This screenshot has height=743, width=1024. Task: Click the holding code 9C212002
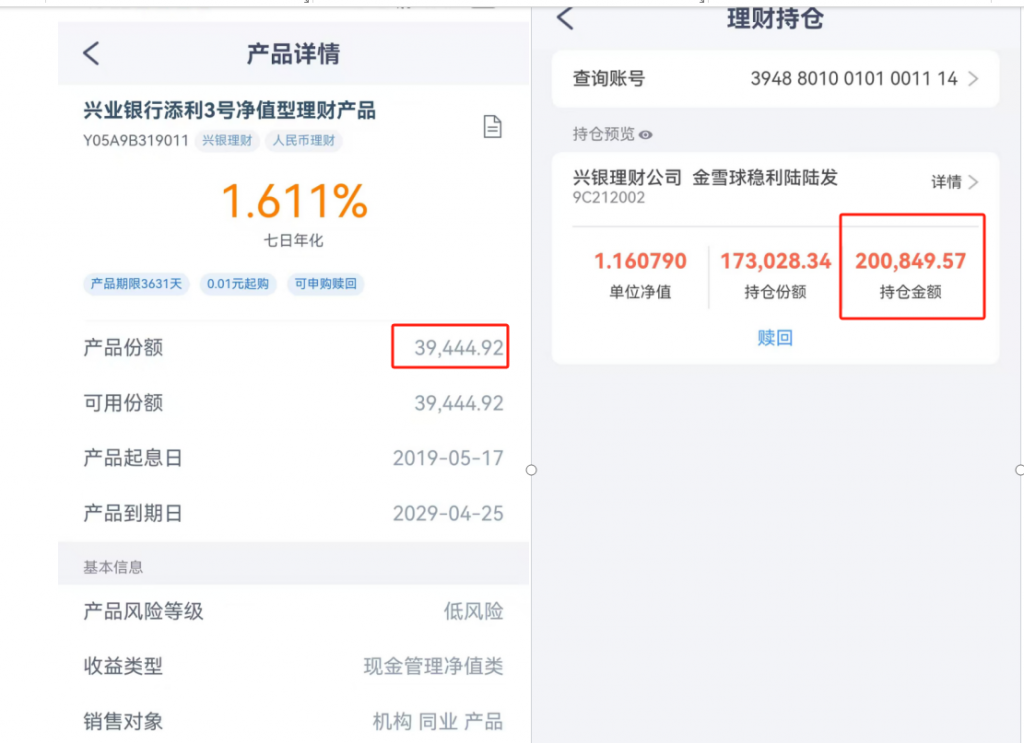click(x=609, y=198)
